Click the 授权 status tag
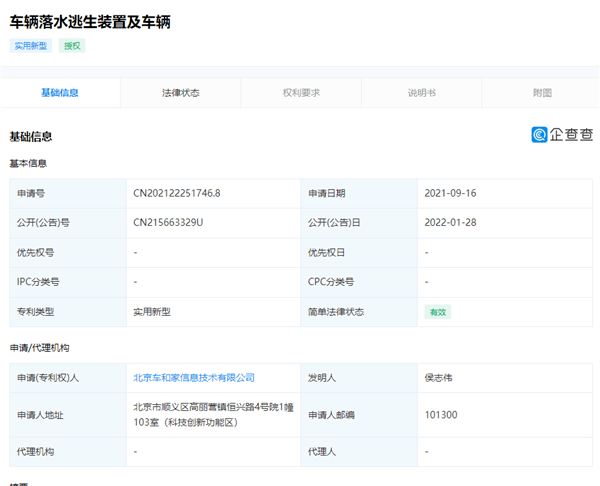The width and height of the screenshot is (600, 486). (73, 45)
